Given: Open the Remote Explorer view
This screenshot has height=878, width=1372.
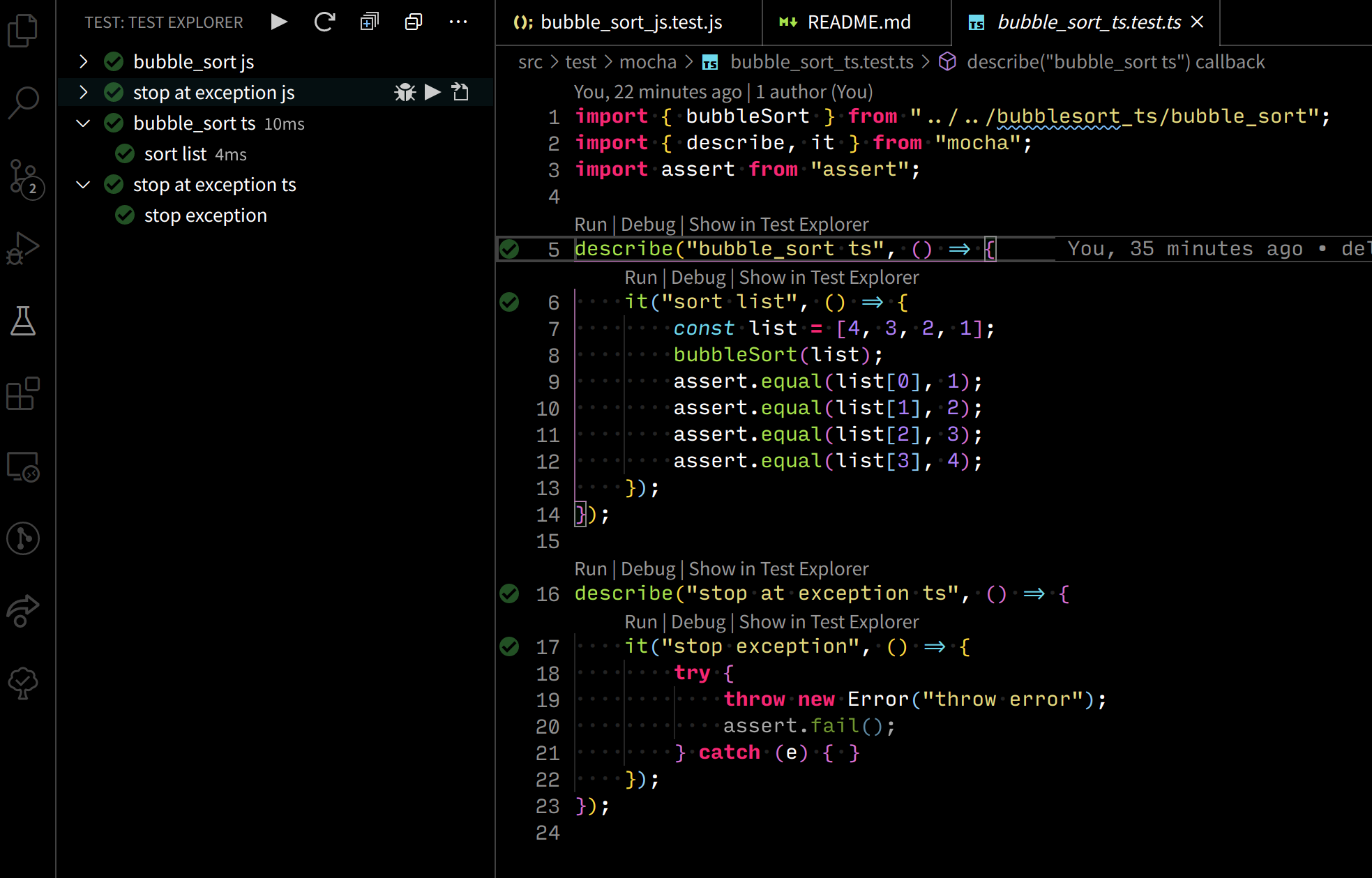Looking at the screenshot, I should [x=23, y=469].
